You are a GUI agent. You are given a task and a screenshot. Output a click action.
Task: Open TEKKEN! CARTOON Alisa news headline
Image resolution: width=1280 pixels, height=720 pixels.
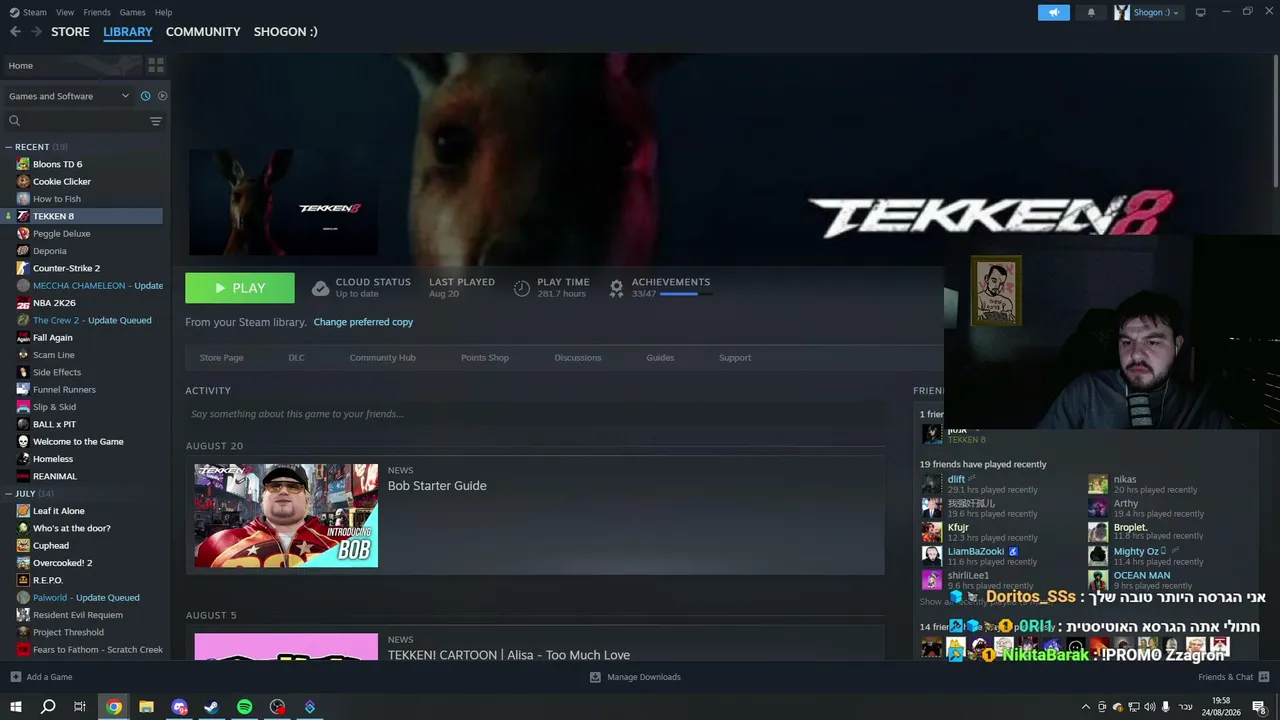pyautogui.click(x=509, y=655)
